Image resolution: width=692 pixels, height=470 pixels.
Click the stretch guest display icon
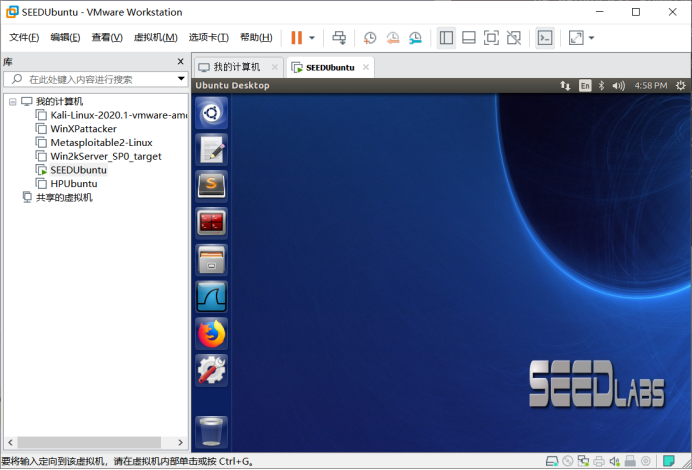coord(576,38)
